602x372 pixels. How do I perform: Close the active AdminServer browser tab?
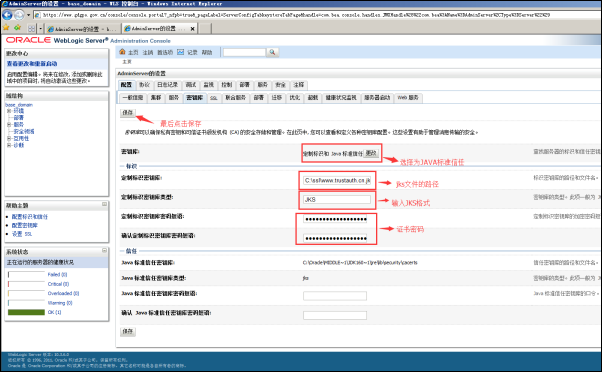point(192,29)
